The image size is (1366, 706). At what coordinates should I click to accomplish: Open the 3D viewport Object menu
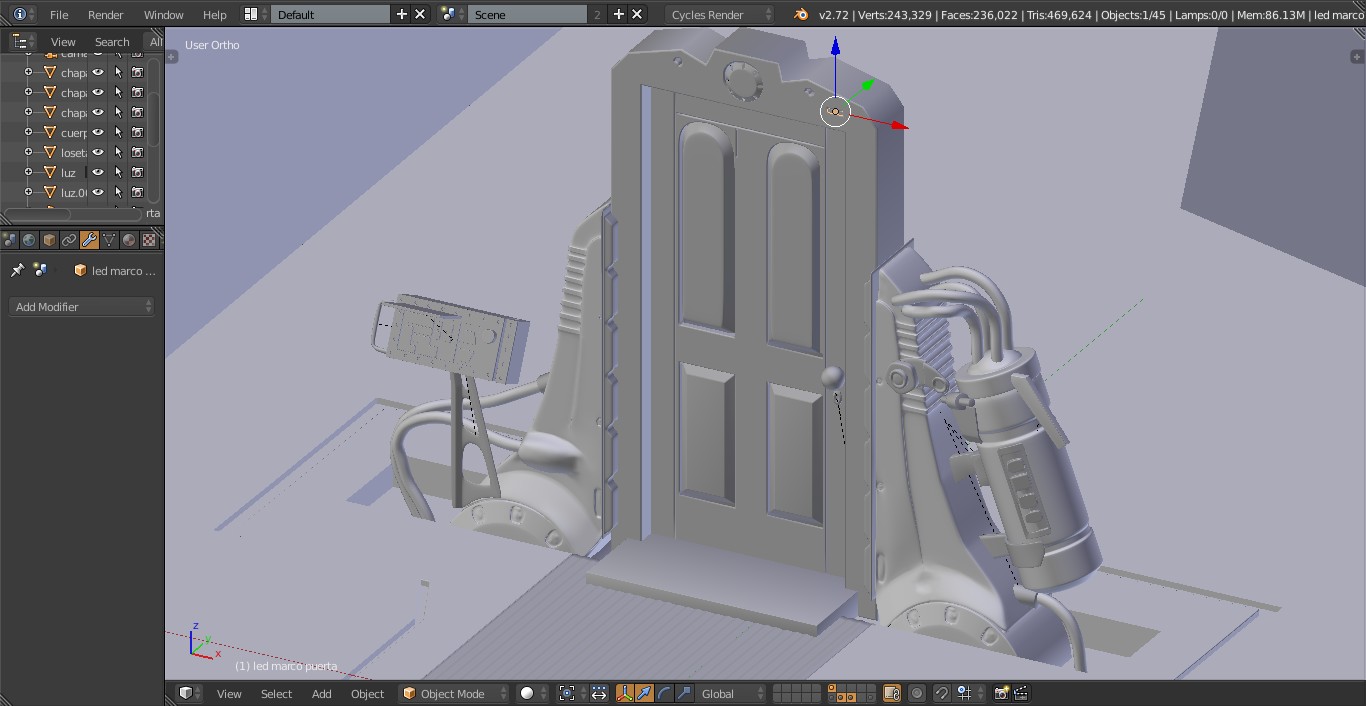(x=367, y=693)
